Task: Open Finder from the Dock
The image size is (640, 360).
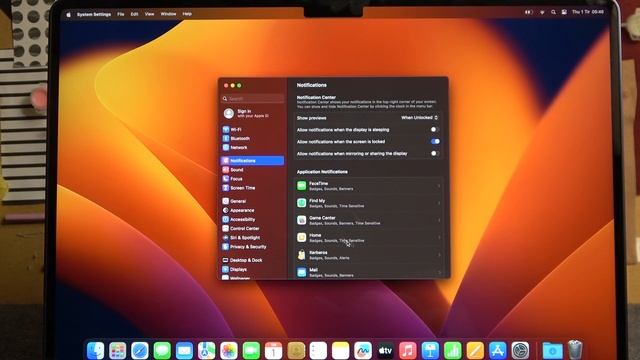Action: (x=96, y=350)
